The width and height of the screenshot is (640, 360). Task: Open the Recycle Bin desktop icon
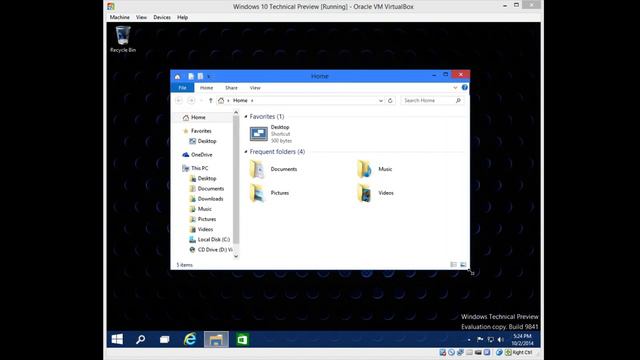tap(123, 39)
